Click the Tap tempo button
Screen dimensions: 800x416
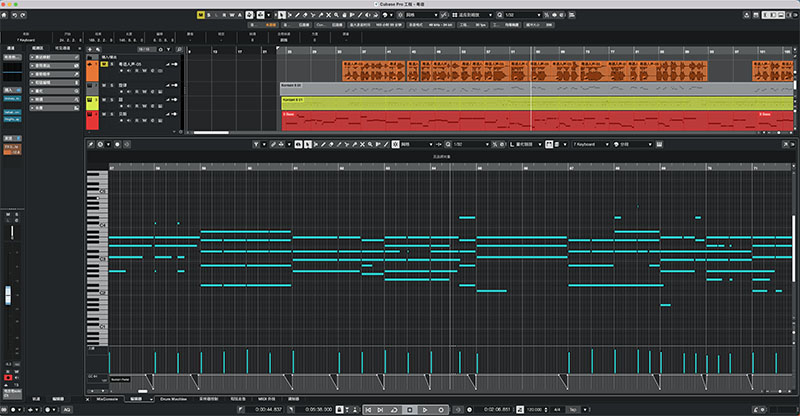tap(572, 409)
